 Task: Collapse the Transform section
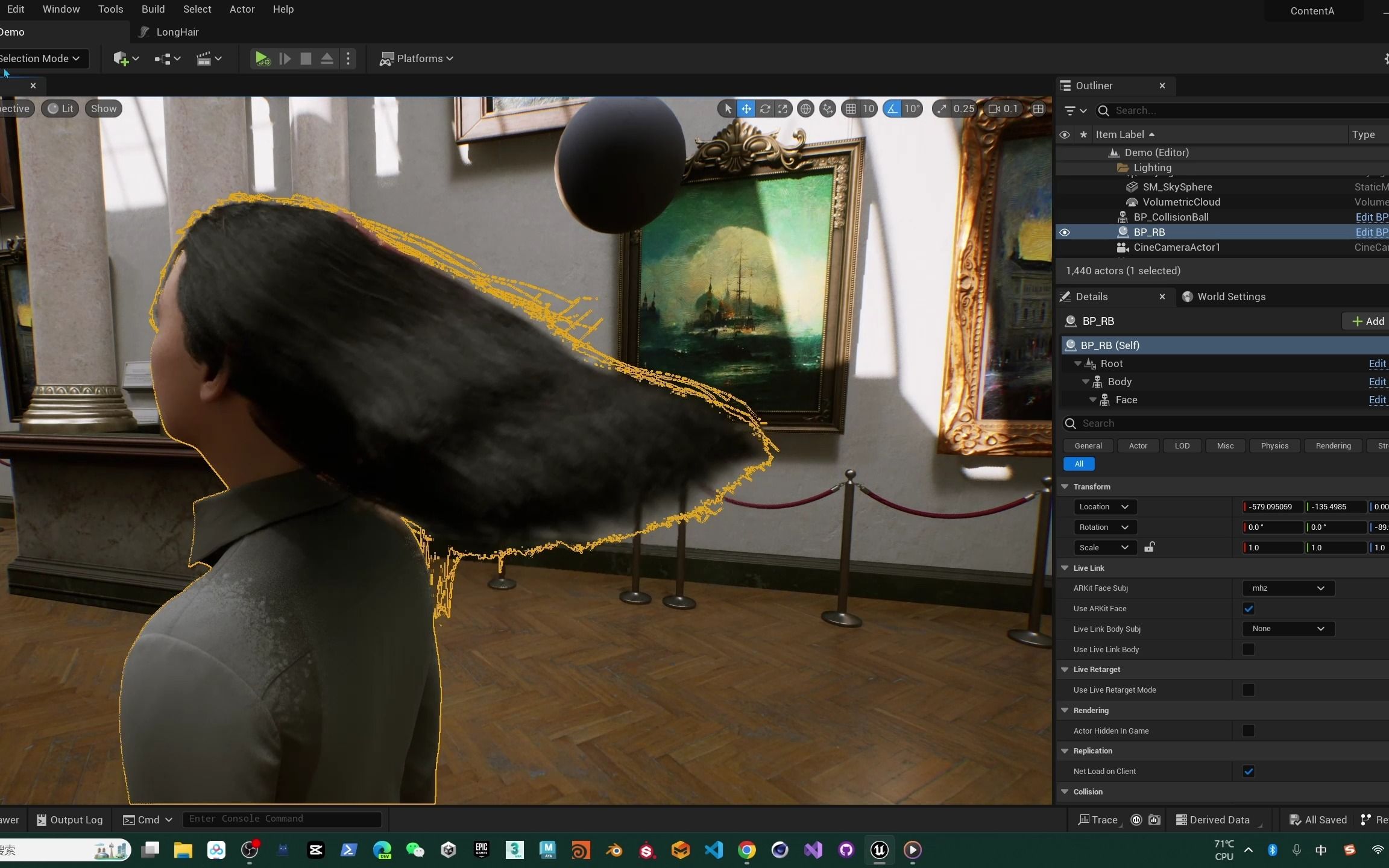coord(1065,486)
